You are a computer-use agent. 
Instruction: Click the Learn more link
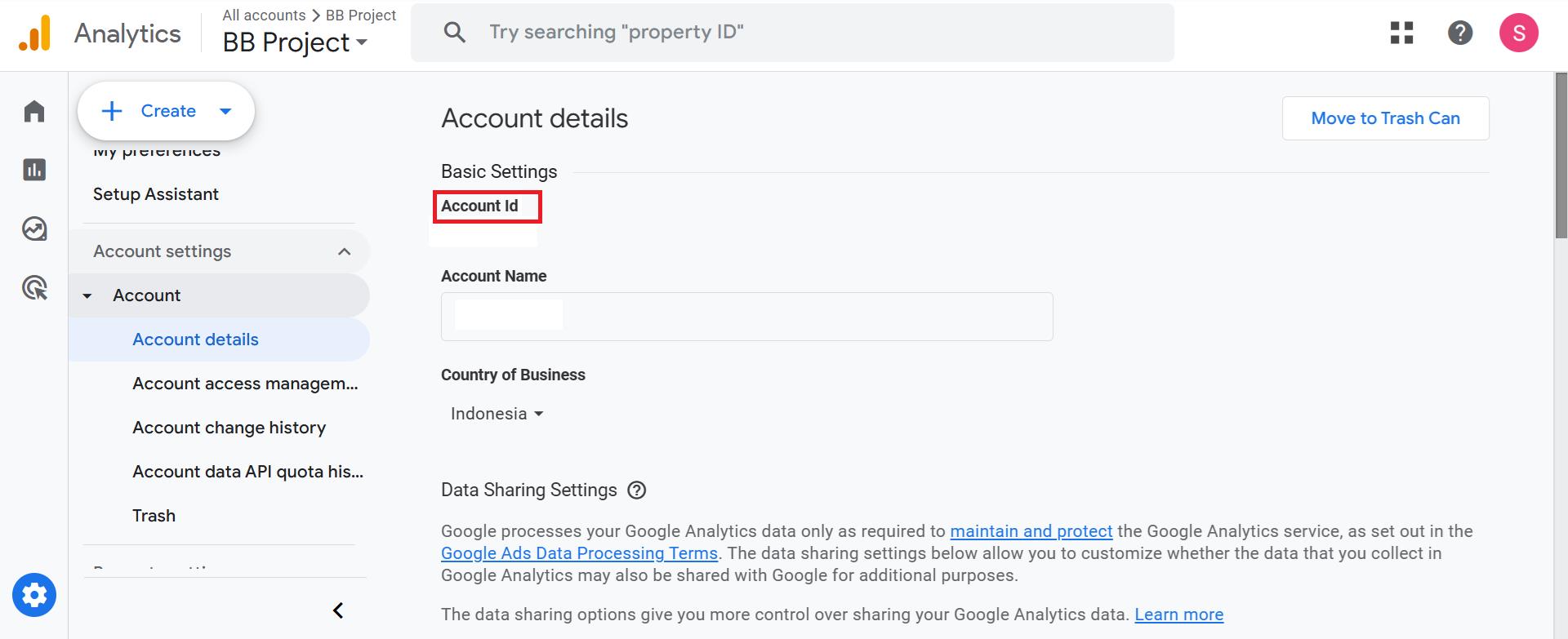(x=1178, y=615)
